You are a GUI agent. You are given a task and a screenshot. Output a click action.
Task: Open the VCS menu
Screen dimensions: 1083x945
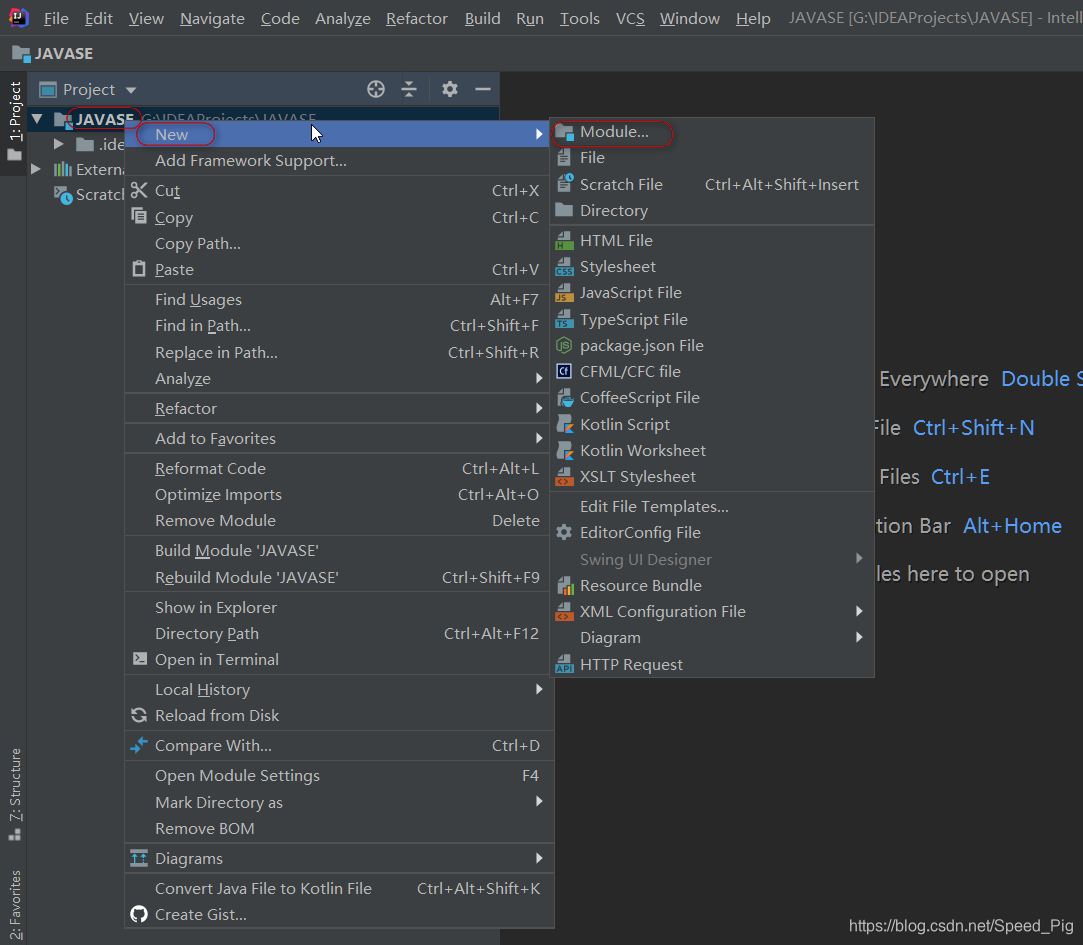click(x=630, y=19)
